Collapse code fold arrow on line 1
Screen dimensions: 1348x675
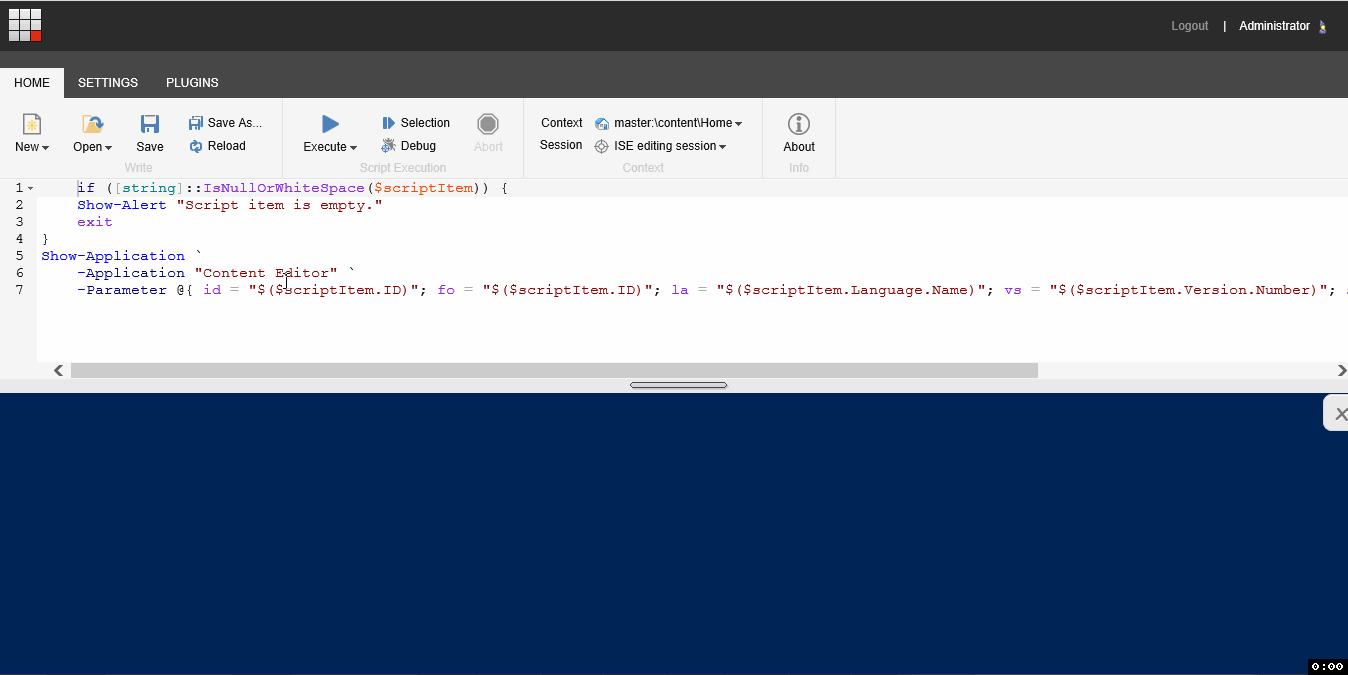(30, 188)
